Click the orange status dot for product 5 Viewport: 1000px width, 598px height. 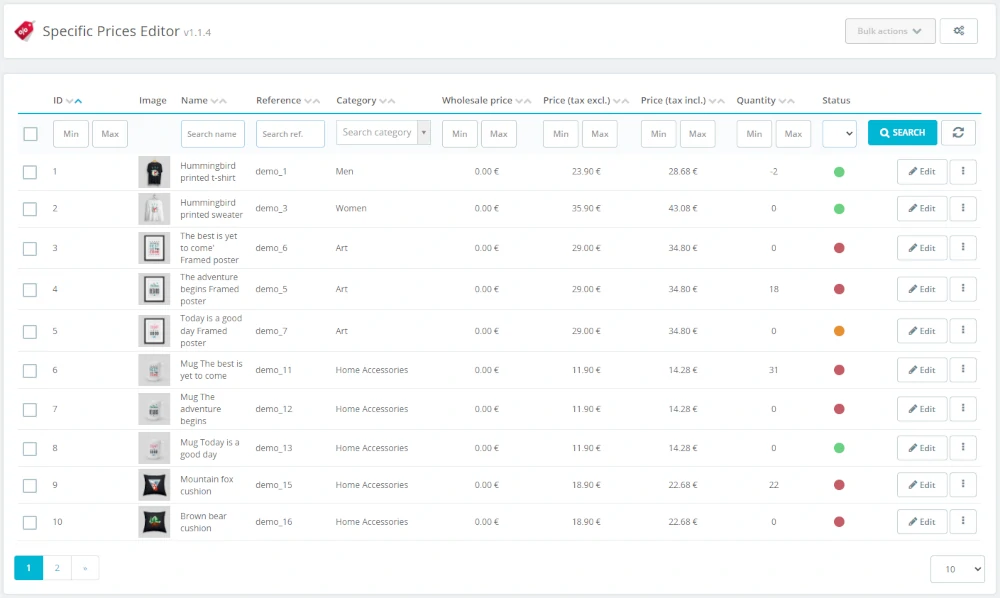coord(839,331)
